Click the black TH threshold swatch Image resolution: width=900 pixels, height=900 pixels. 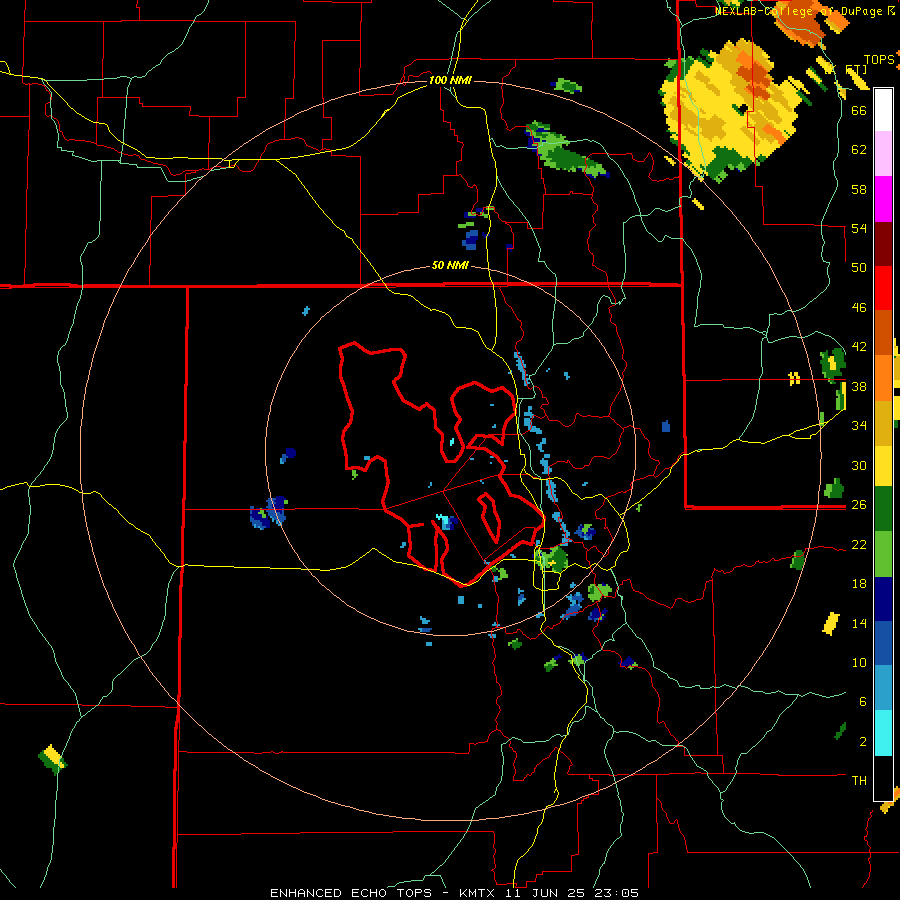[883, 778]
